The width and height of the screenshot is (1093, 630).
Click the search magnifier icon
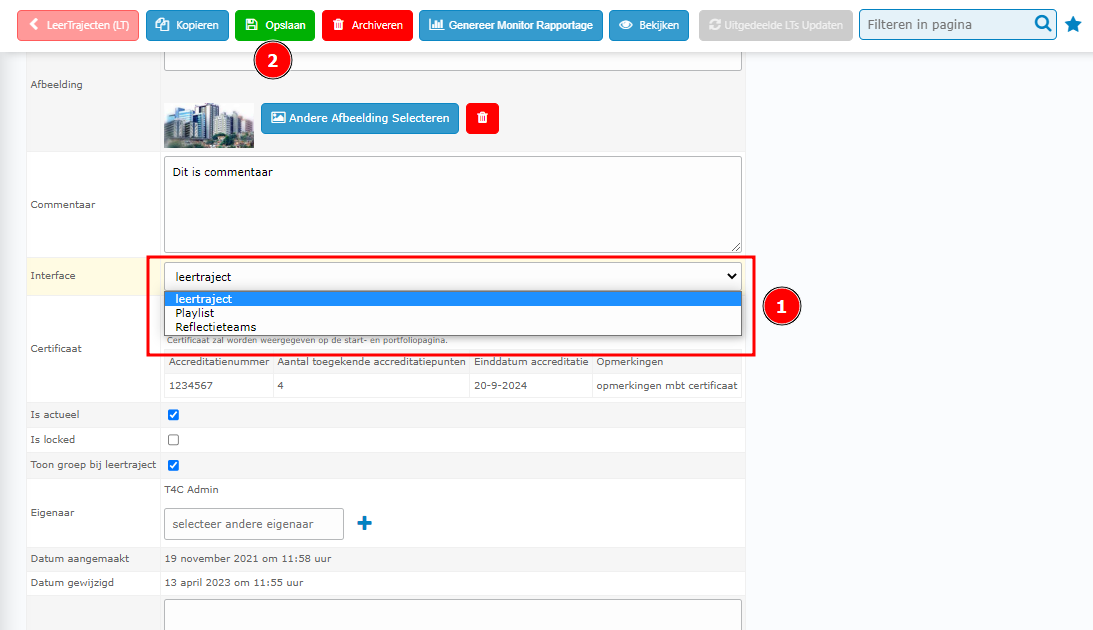tap(1043, 24)
